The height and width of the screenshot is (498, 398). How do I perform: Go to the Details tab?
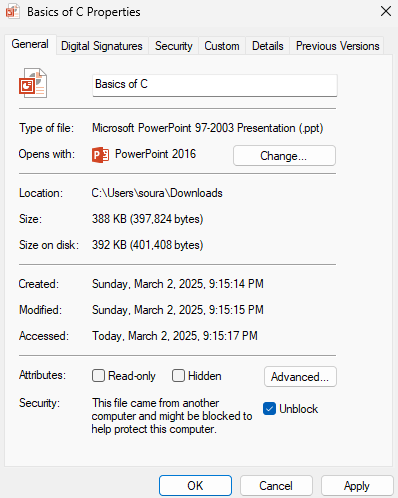click(x=268, y=46)
